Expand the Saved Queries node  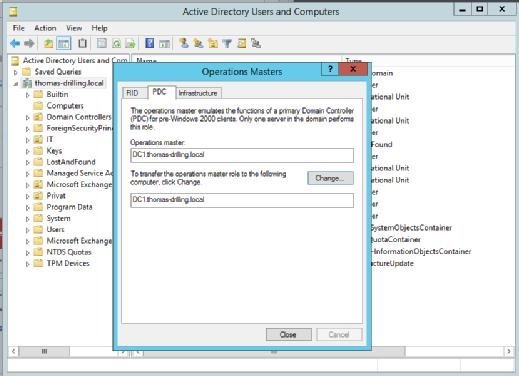[15, 72]
